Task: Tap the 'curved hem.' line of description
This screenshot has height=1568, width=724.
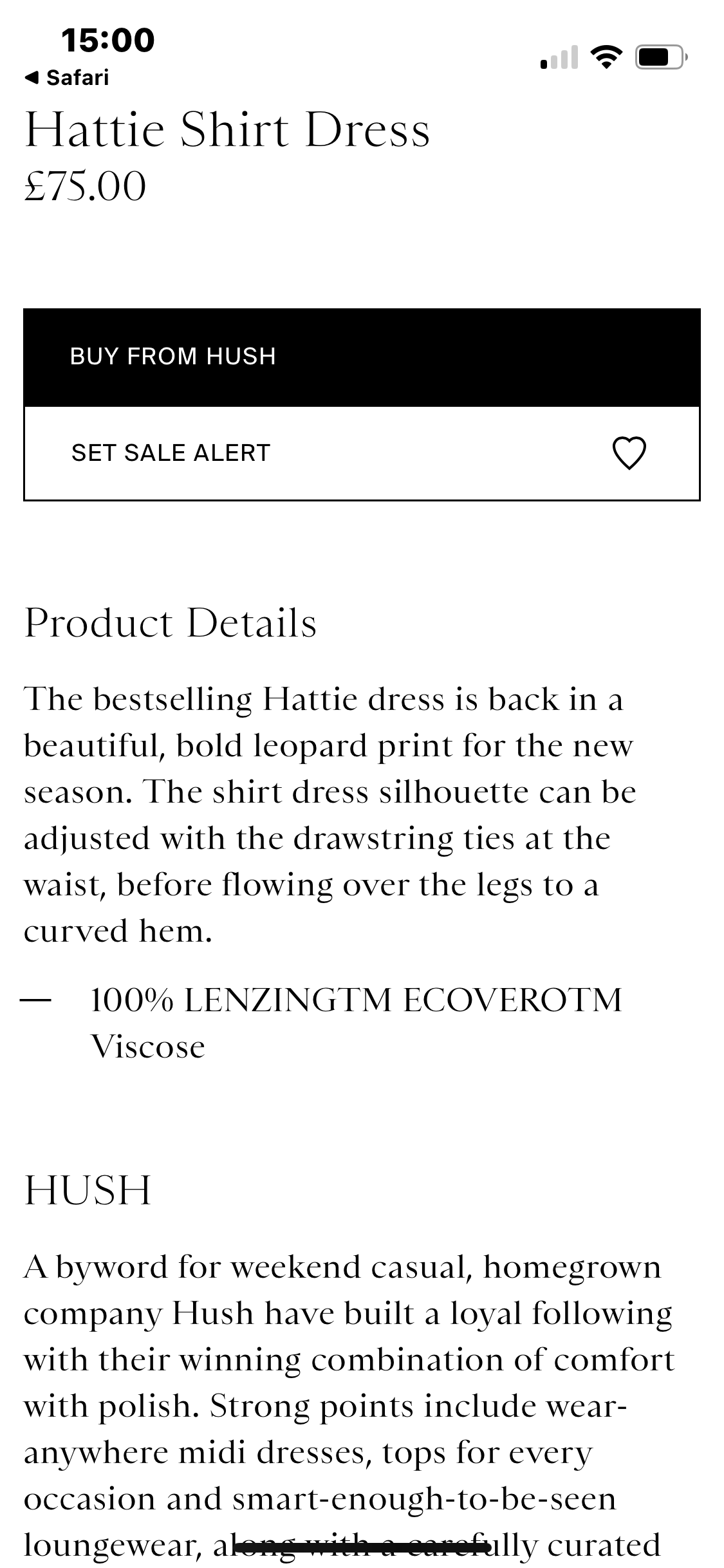Action: pos(118,931)
